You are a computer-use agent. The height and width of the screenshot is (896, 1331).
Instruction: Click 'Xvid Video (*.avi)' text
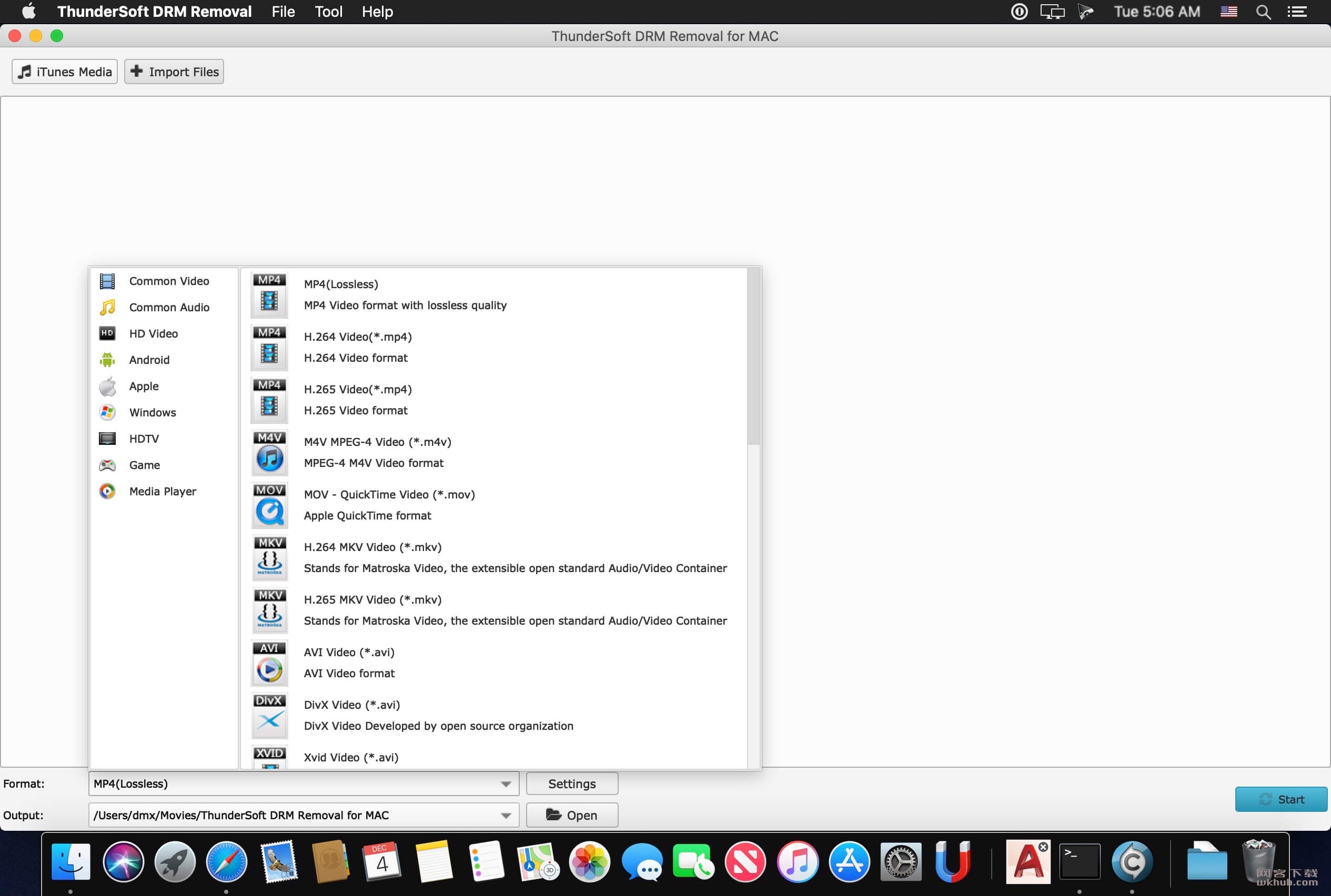click(x=351, y=757)
